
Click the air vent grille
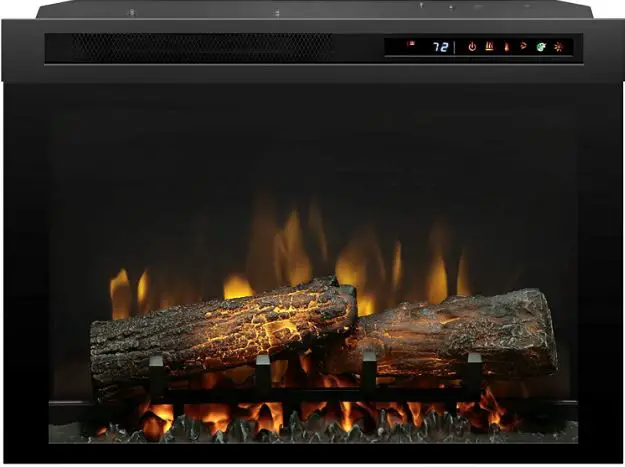tap(190, 47)
